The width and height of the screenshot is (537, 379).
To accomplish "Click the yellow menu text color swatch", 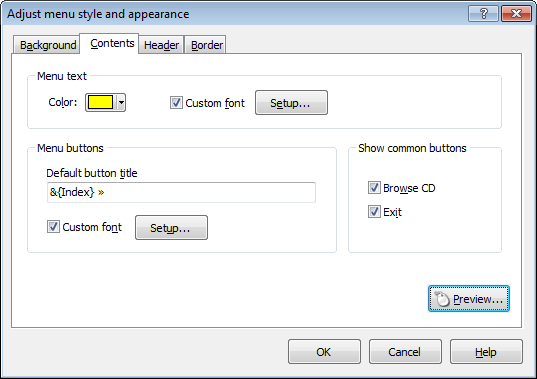I will pos(100,102).
